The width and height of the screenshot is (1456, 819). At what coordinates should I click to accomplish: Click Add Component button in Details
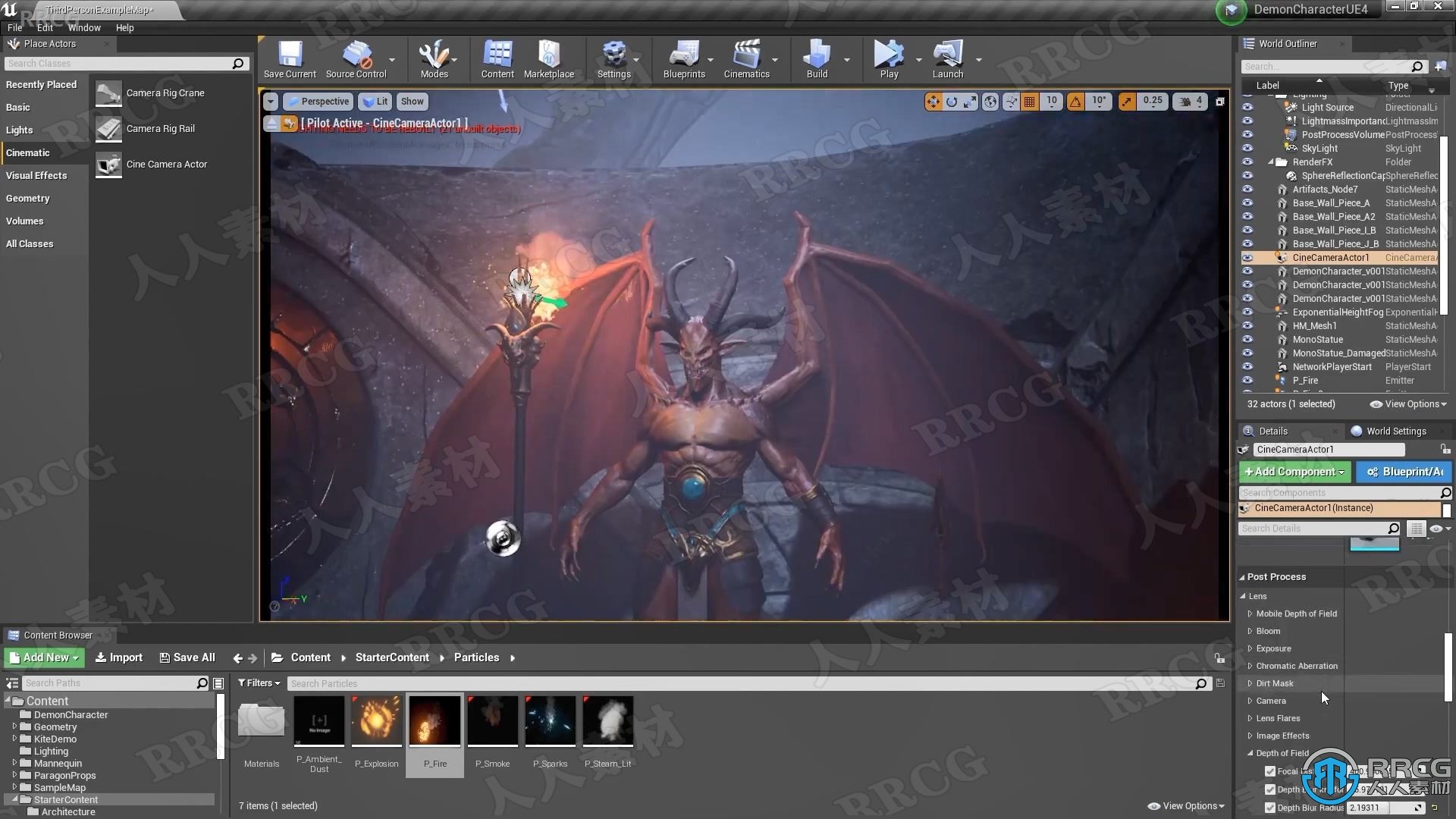(1292, 471)
